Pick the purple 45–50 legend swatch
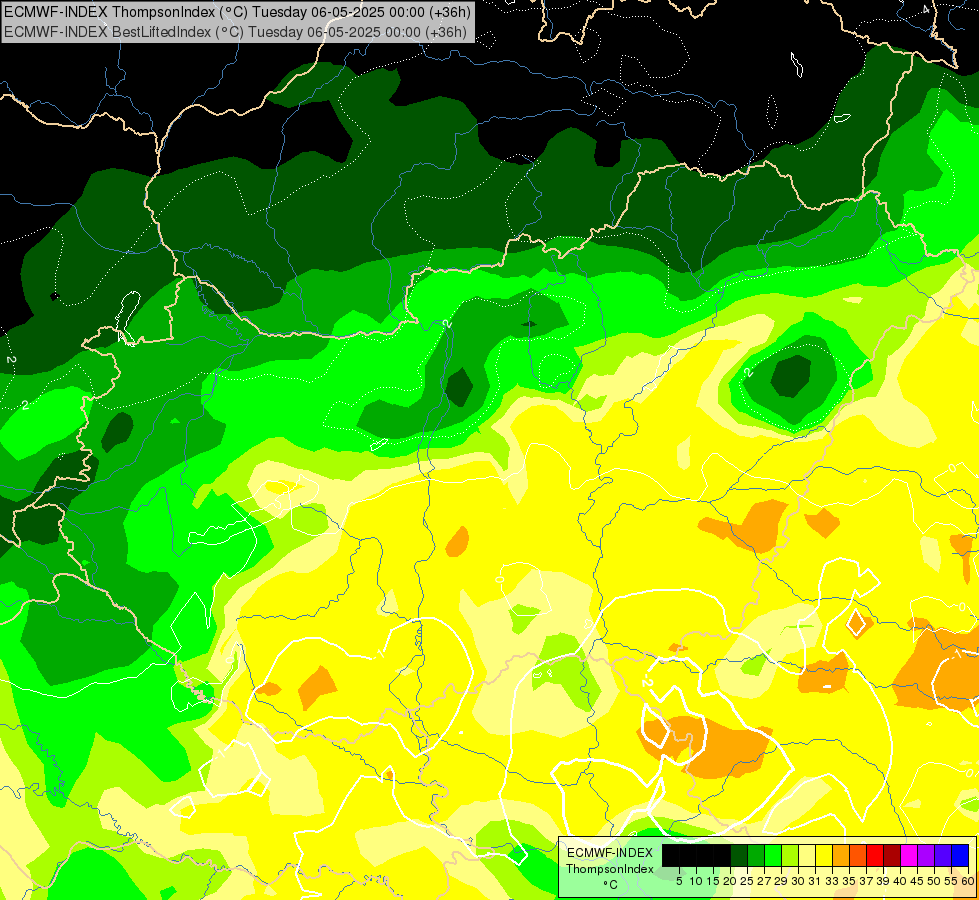 [x=927, y=855]
